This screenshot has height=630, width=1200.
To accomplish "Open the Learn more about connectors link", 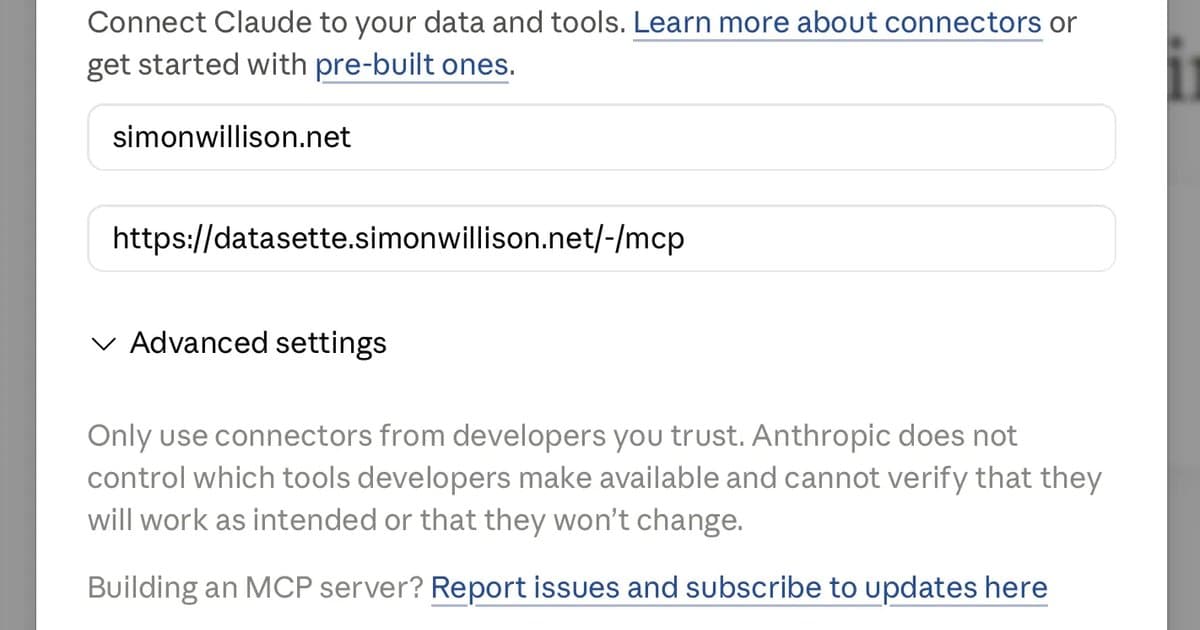I will pos(838,23).
